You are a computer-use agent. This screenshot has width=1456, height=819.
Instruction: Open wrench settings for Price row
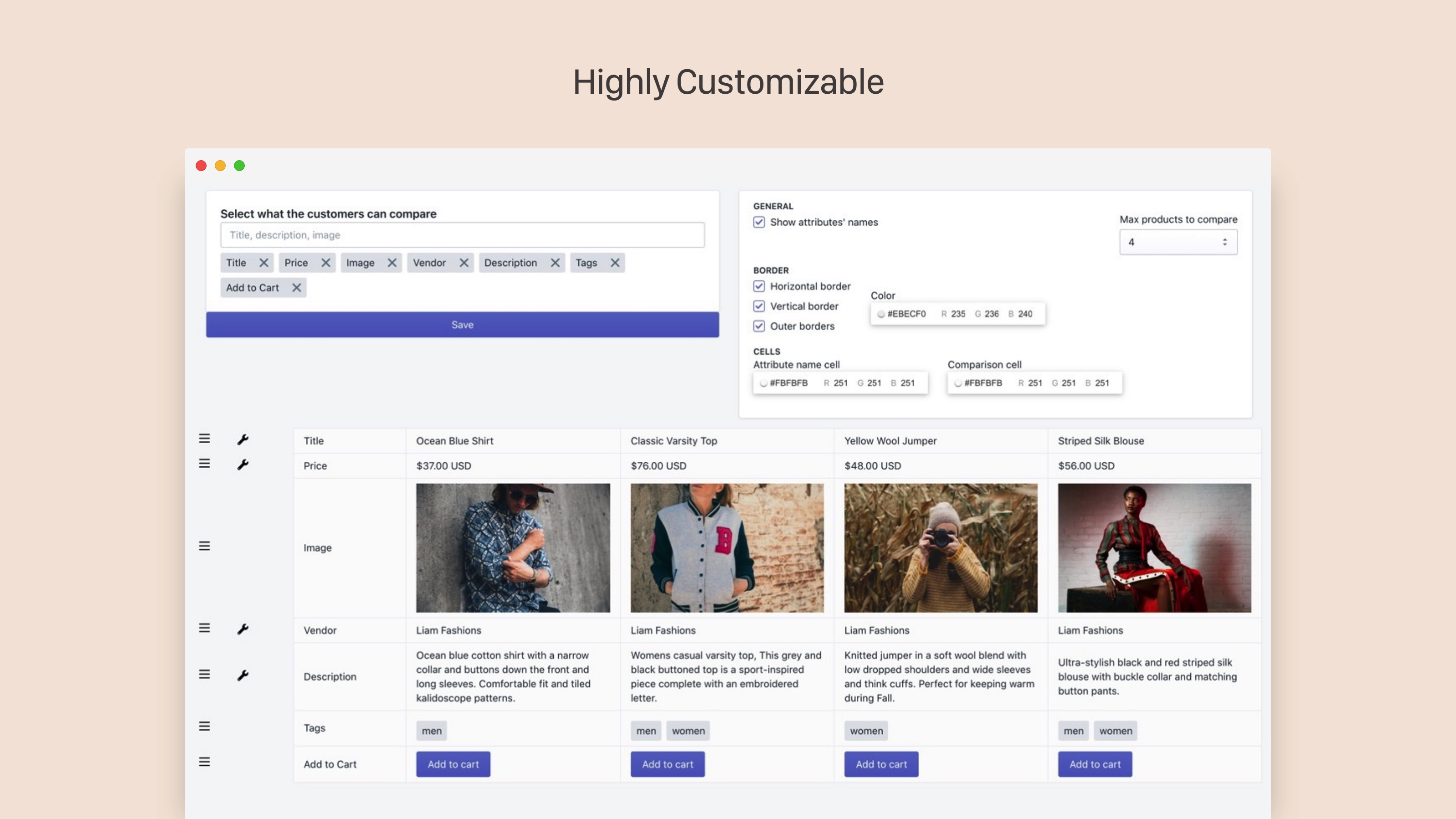point(243,465)
